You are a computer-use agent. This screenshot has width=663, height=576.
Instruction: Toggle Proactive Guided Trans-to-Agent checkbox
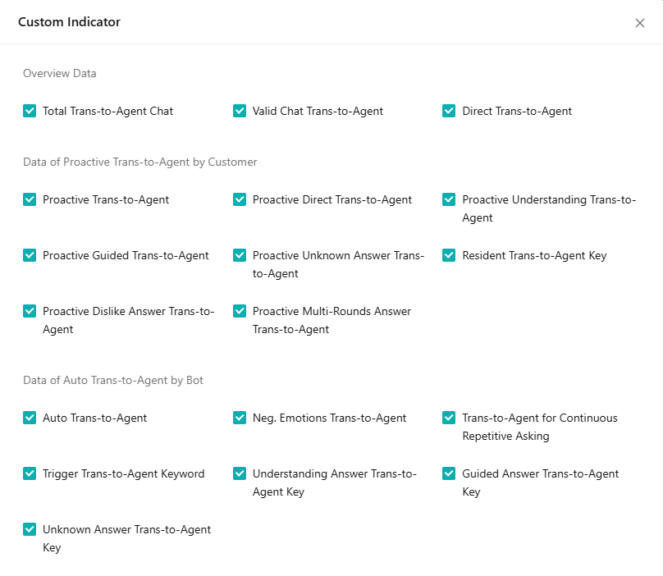click(30, 255)
